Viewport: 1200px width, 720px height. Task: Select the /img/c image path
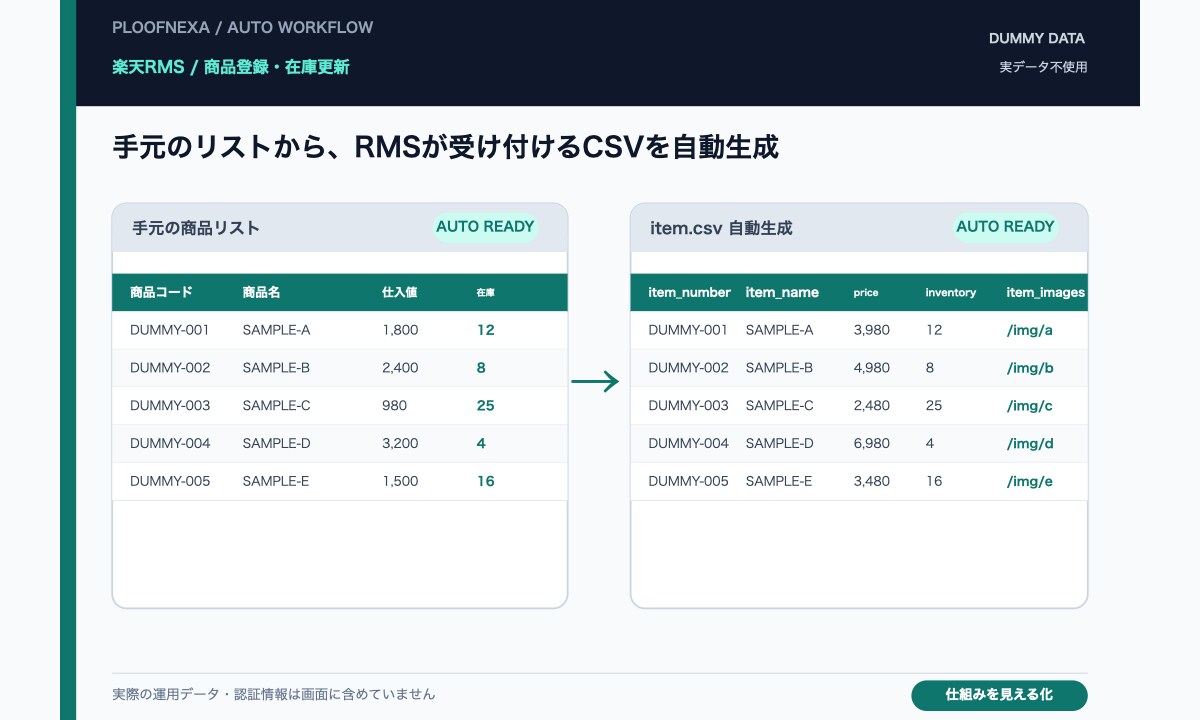pyautogui.click(x=1030, y=406)
